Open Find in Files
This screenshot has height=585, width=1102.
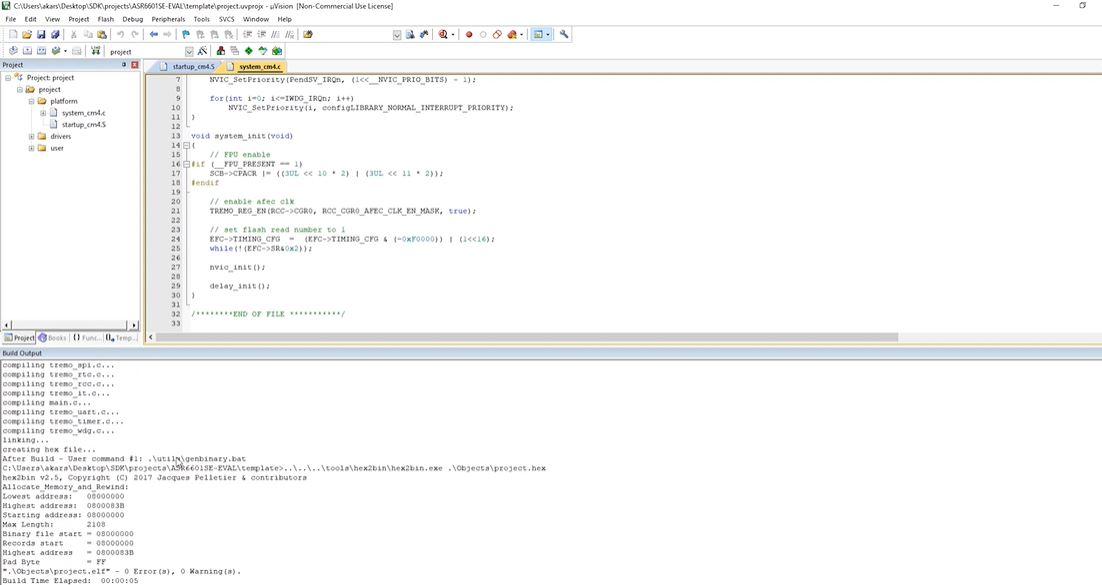[x=308, y=34]
